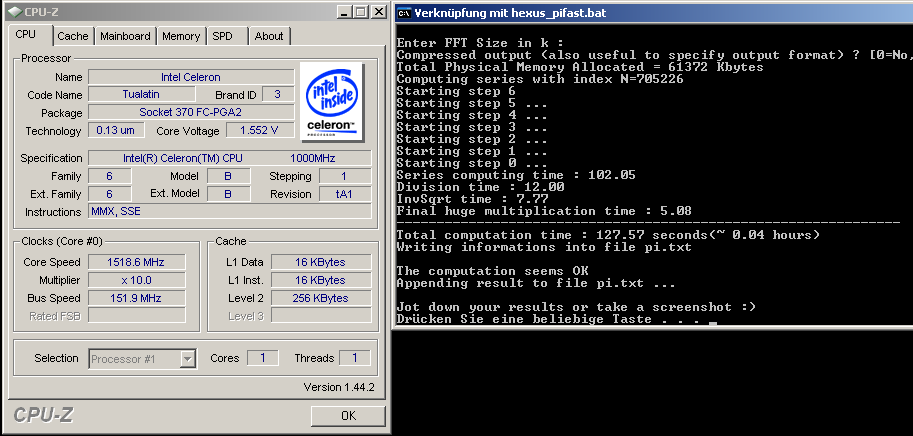Click the Instructions field MMX, SSE
Image resolution: width=913 pixels, height=436 pixels.
pyautogui.click(x=229, y=211)
